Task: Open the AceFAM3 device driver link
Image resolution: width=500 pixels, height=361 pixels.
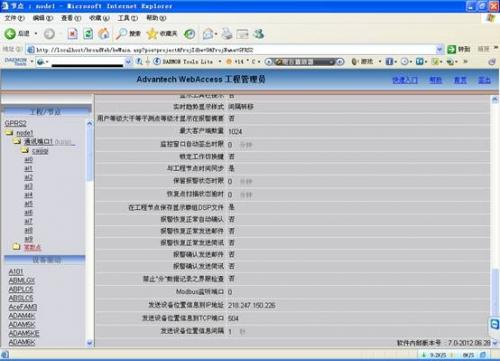Action: coord(23,307)
